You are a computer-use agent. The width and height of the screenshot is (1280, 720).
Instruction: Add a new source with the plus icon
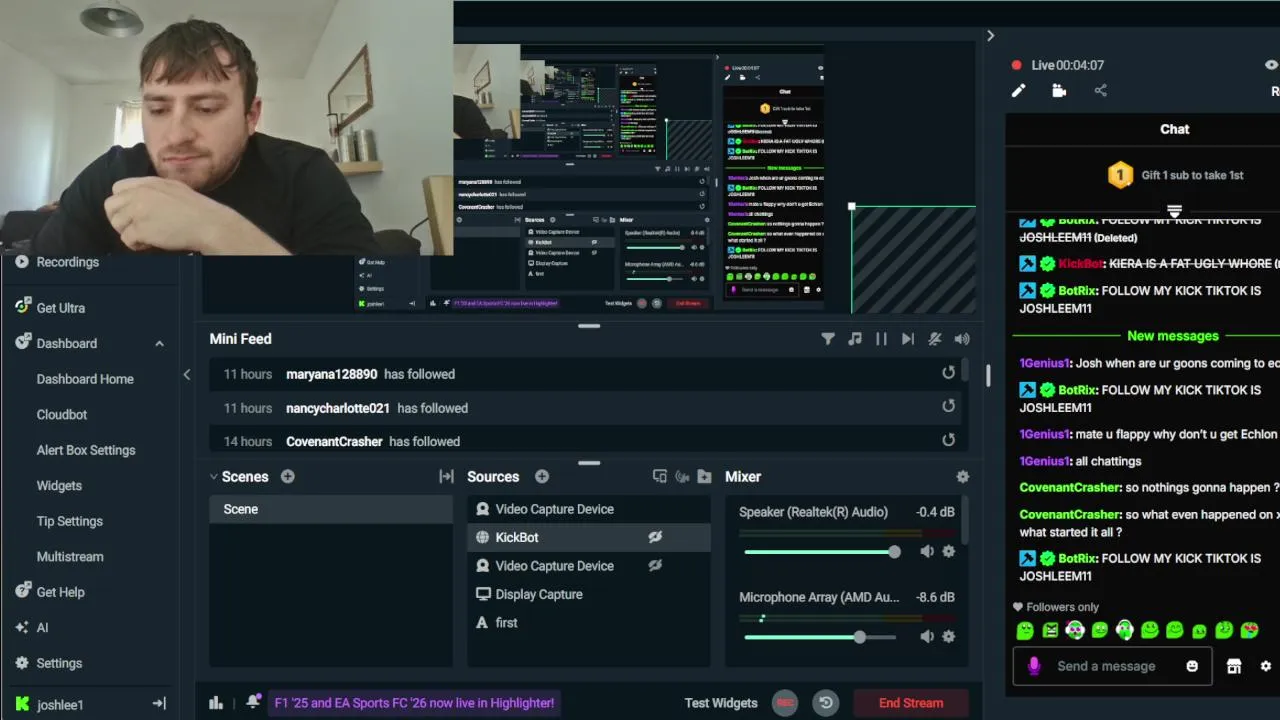pos(542,477)
